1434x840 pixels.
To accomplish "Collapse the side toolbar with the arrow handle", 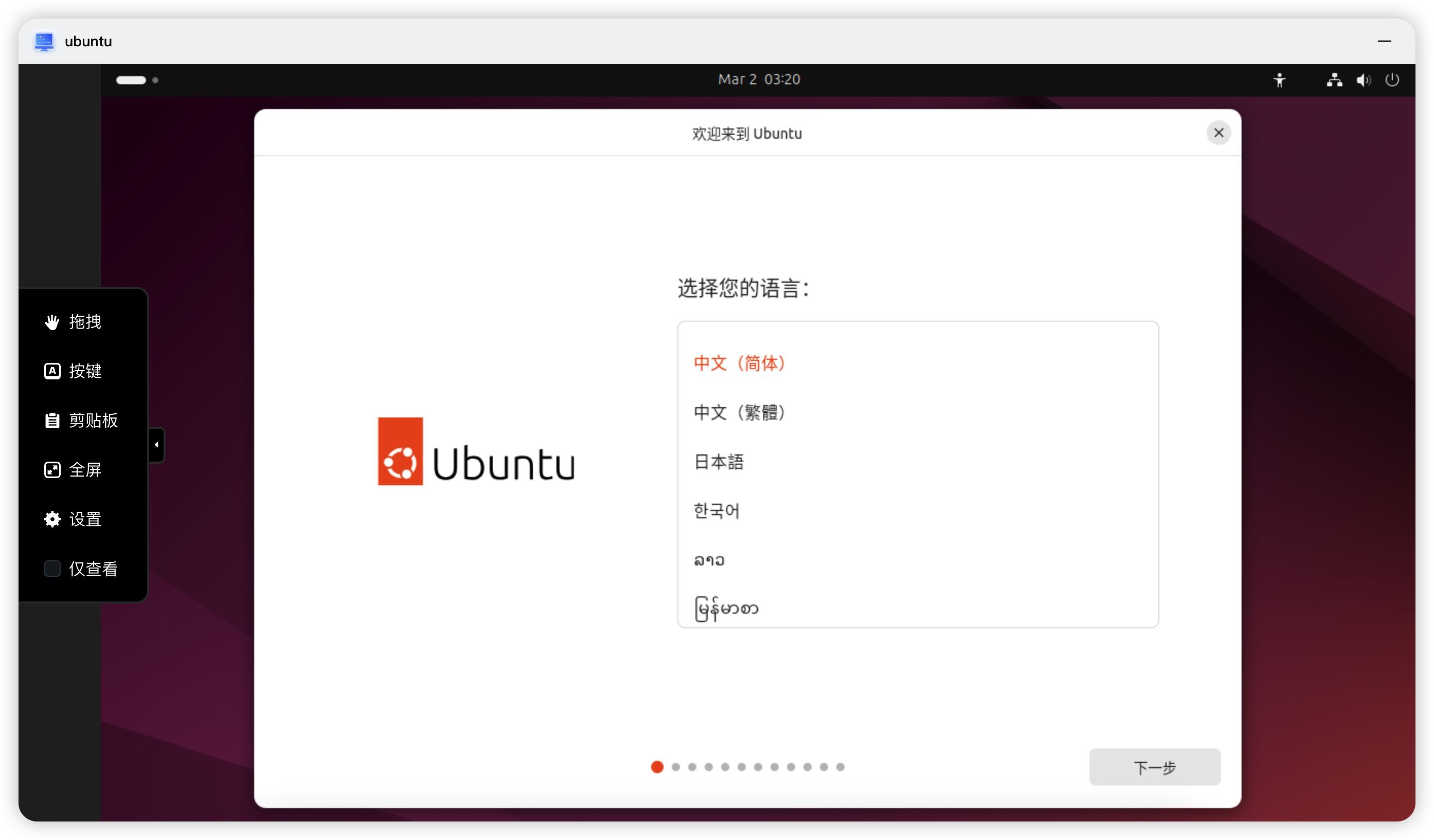I will pyautogui.click(x=156, y=445).
